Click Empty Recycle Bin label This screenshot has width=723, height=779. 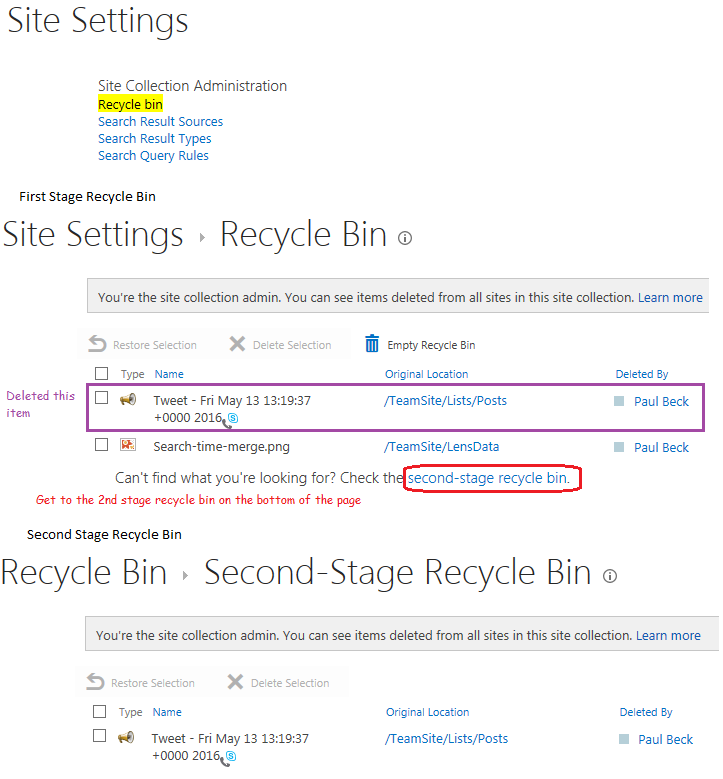(431, 345)
